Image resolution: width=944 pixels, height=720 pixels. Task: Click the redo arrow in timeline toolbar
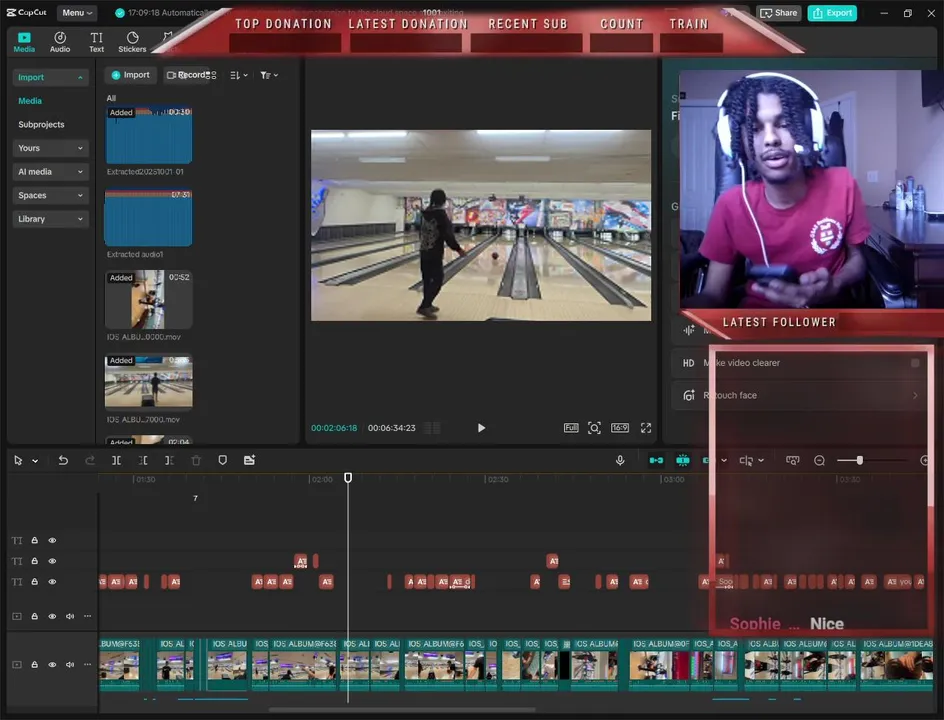pos(90,461)
